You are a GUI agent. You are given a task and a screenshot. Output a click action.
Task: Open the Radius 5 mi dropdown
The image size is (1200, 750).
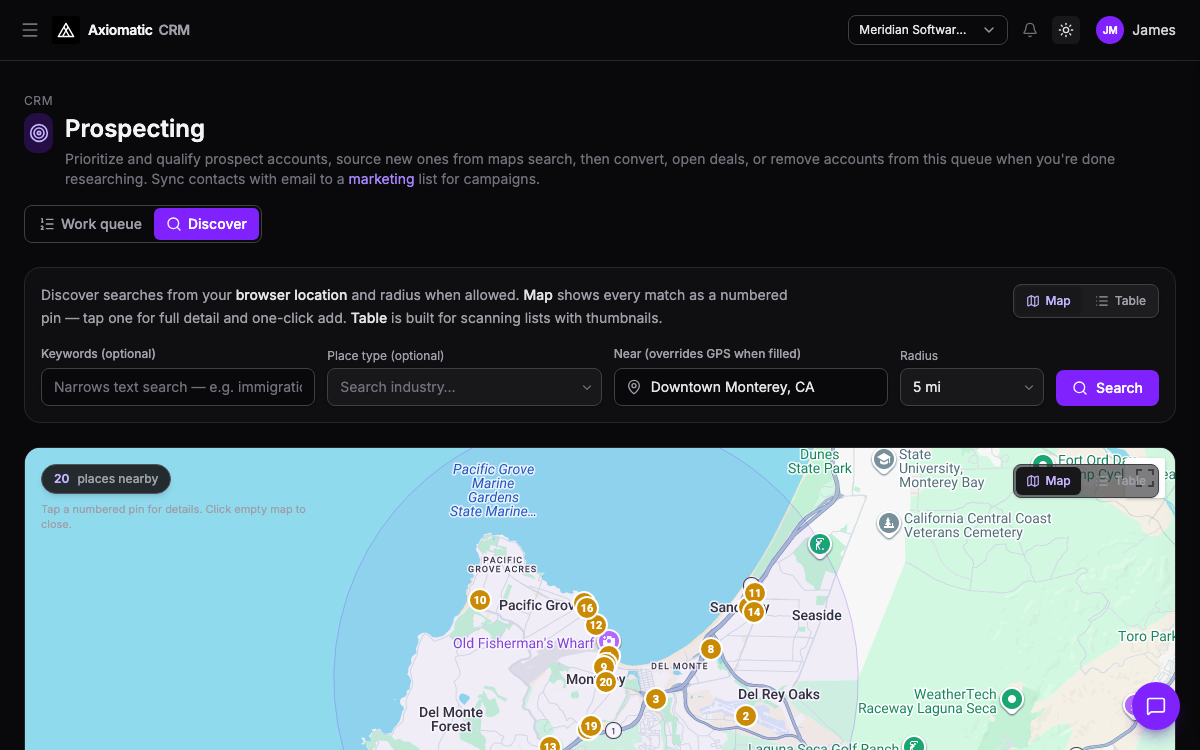pyautogui.click(x=972, y=387)
